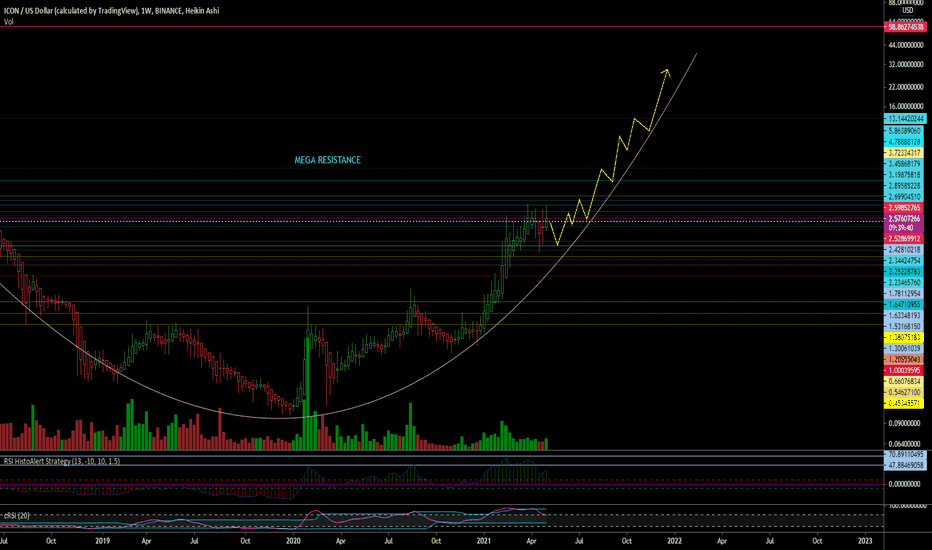
Task: Click the 2023 time axis label
Action: 865,541
